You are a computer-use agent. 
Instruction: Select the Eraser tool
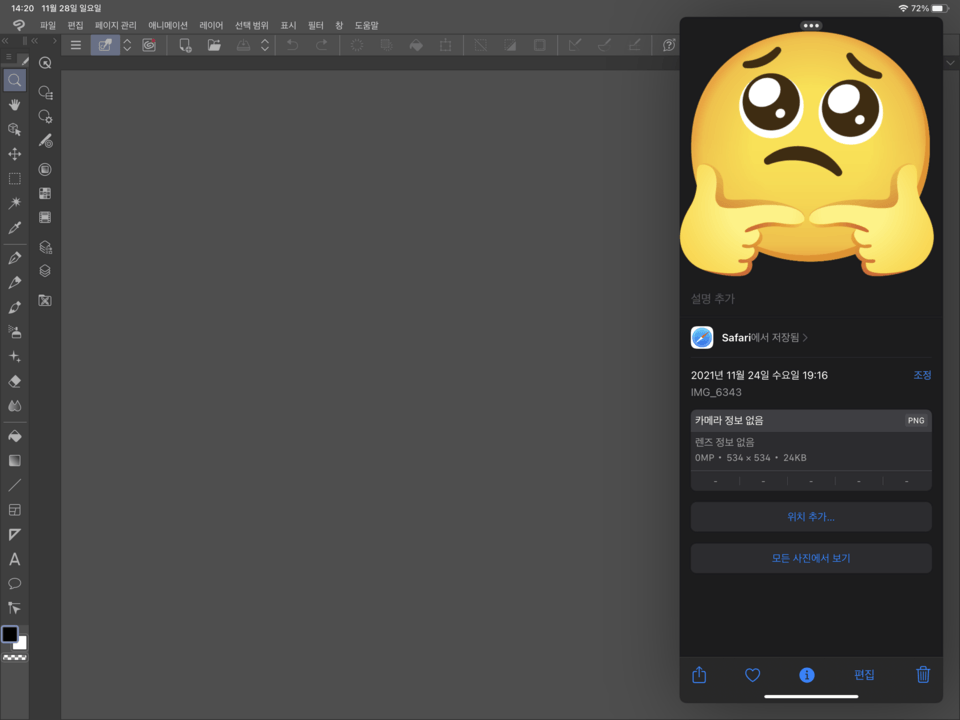click(x=14, y=381)
